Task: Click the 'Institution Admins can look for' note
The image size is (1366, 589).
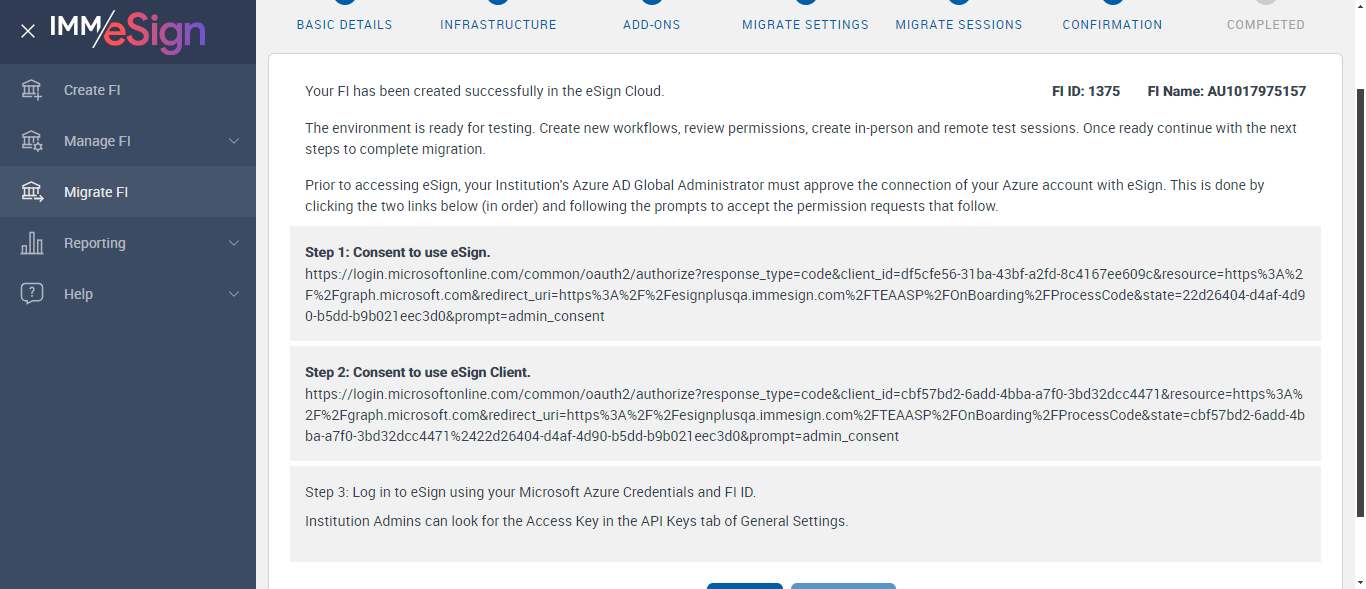Action: point(576,521)
